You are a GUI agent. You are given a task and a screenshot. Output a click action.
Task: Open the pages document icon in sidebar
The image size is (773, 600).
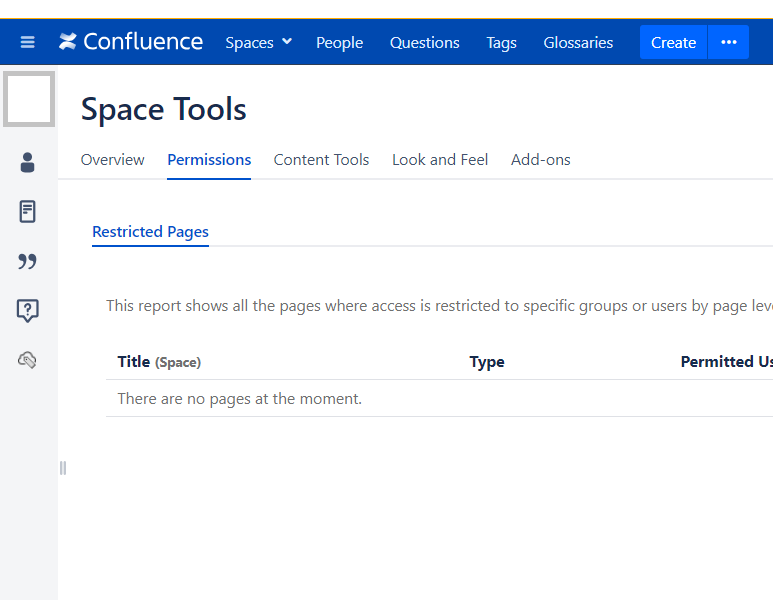tap(28, 212)
